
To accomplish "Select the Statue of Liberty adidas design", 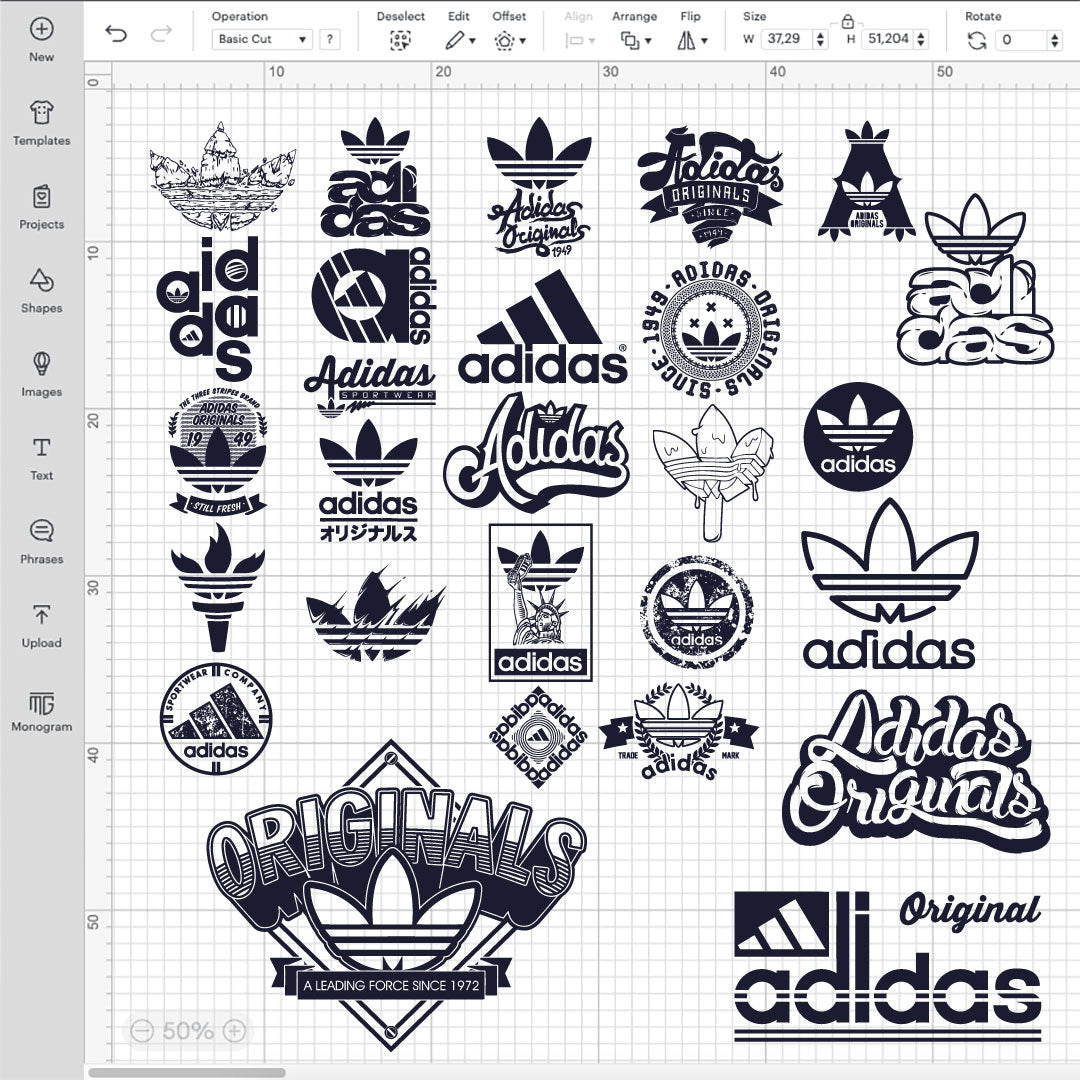I will 541,602.
